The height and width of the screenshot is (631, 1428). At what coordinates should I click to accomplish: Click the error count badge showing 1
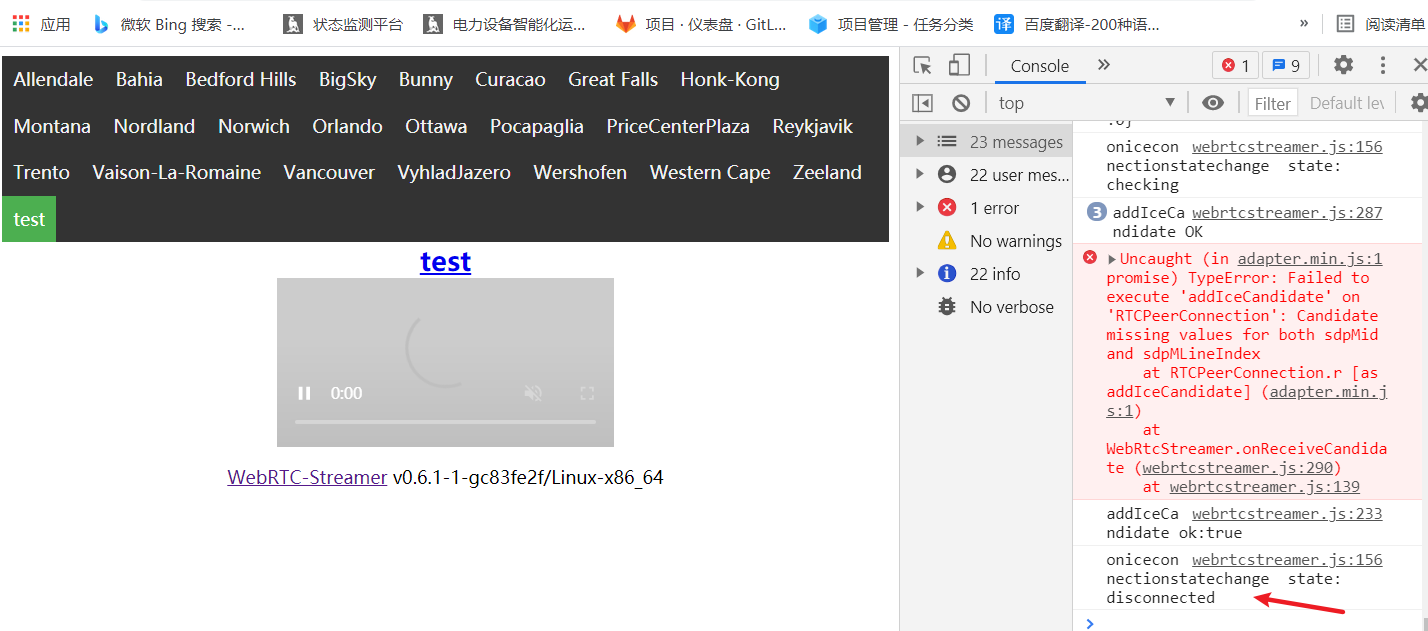pyautogui.click(x=1235, y=64)
